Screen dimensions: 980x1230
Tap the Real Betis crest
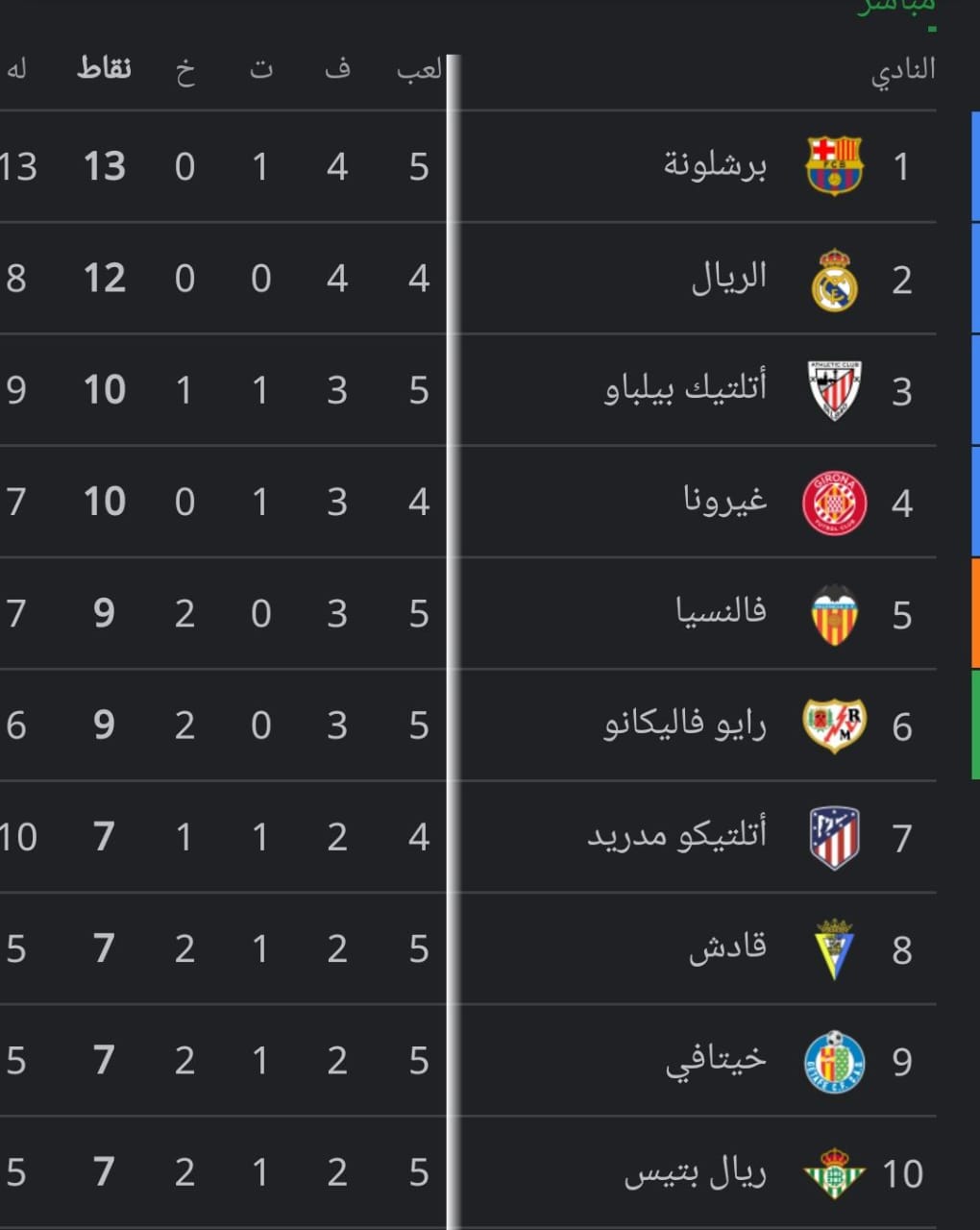[834, 1172]
